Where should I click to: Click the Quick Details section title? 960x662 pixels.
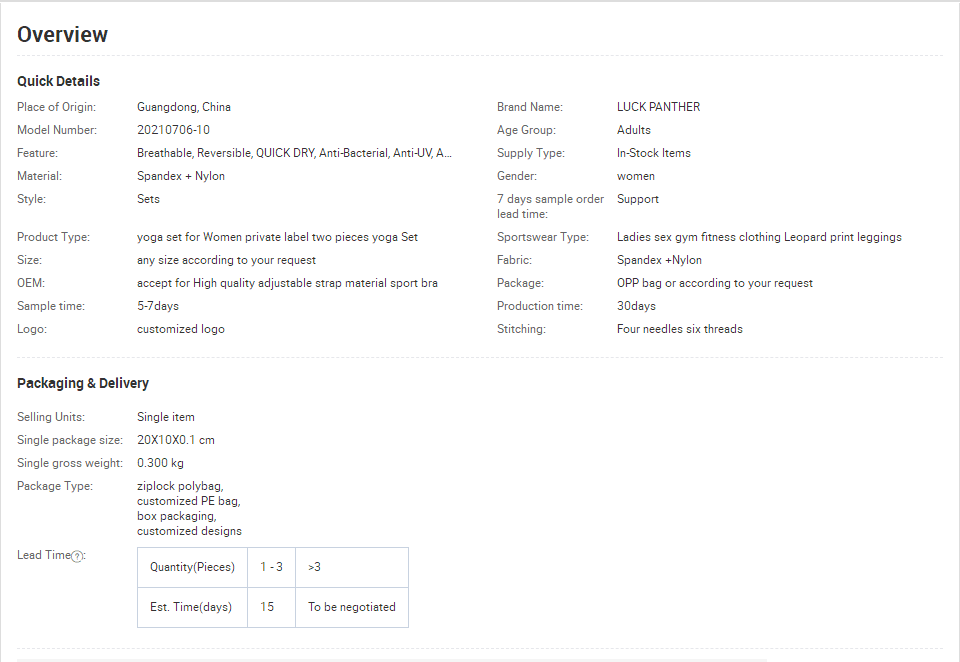click(x=58, y=81)
